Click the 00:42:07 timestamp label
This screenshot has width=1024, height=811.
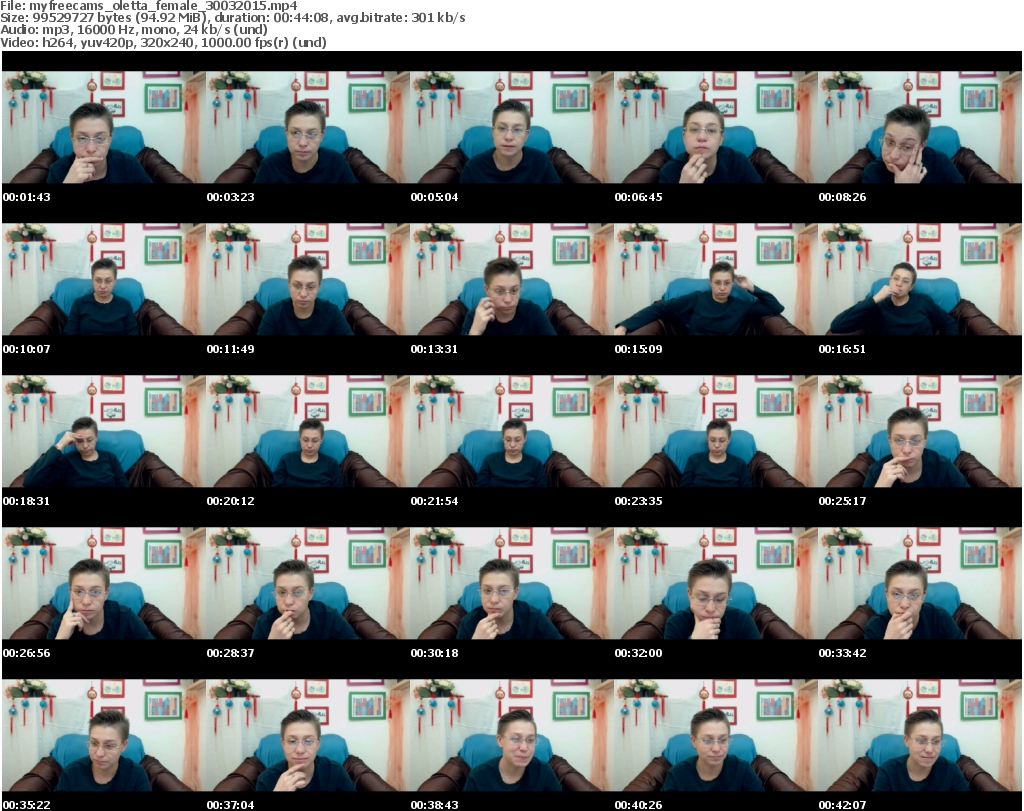[x=842, y=804]
